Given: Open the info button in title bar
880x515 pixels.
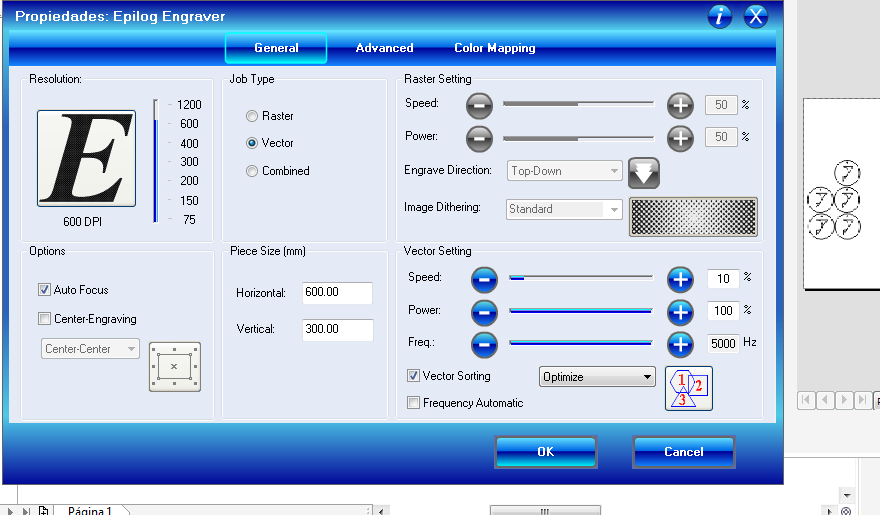Looking at the screenshot, I should (719, 16).
